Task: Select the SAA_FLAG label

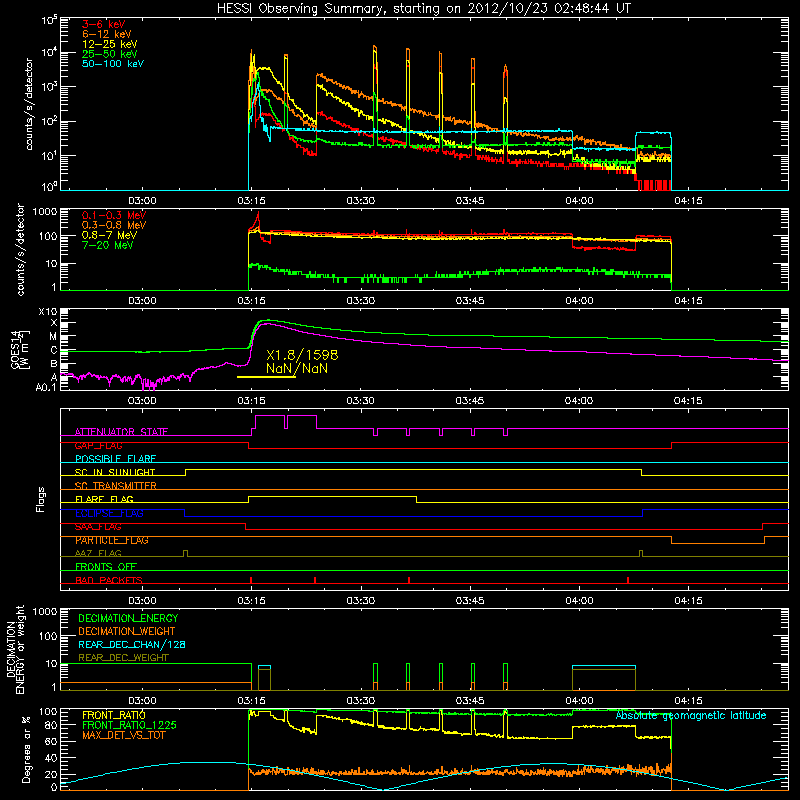Action: point(98,527)
